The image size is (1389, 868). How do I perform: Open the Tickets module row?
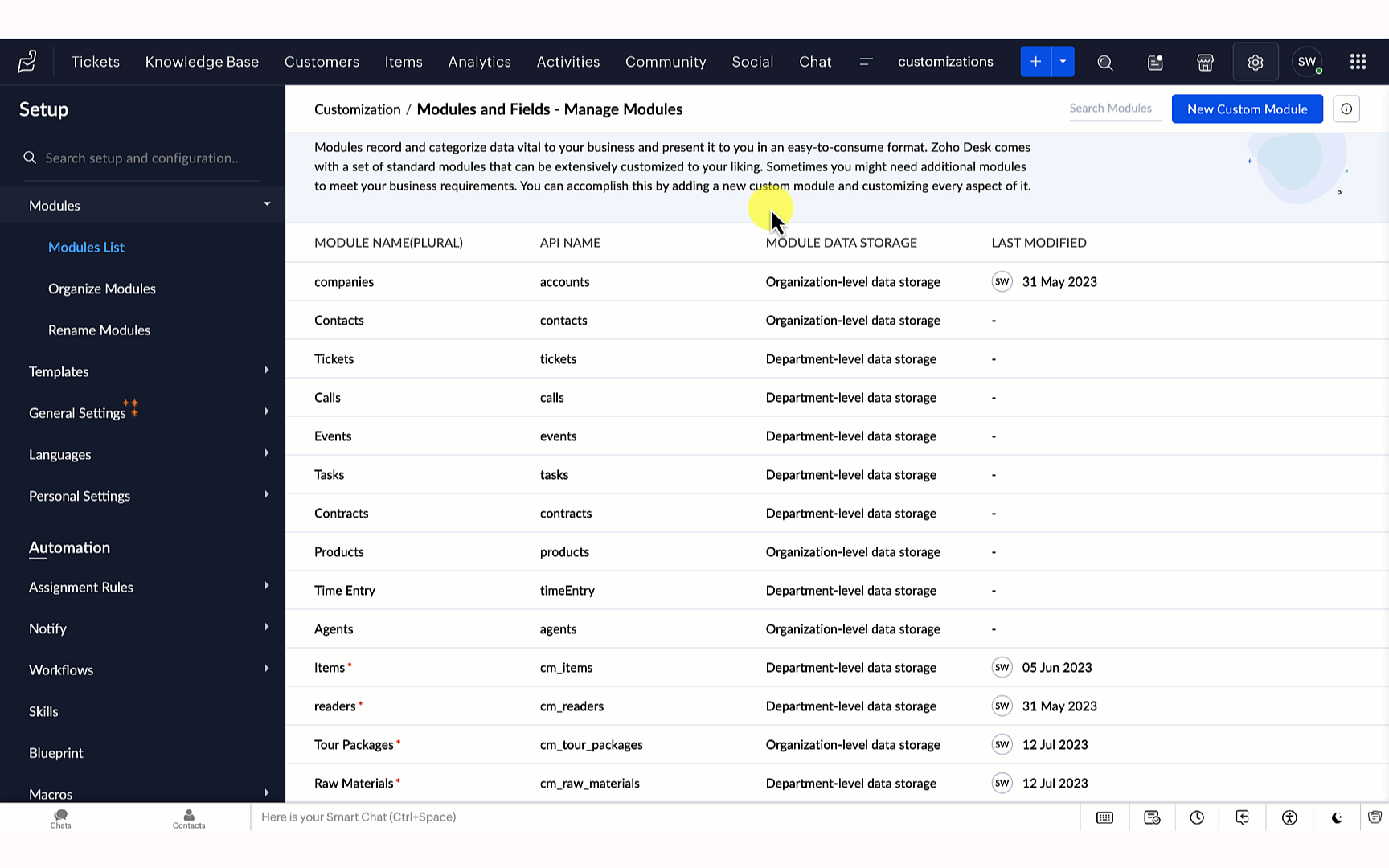[x=837, y=358]
